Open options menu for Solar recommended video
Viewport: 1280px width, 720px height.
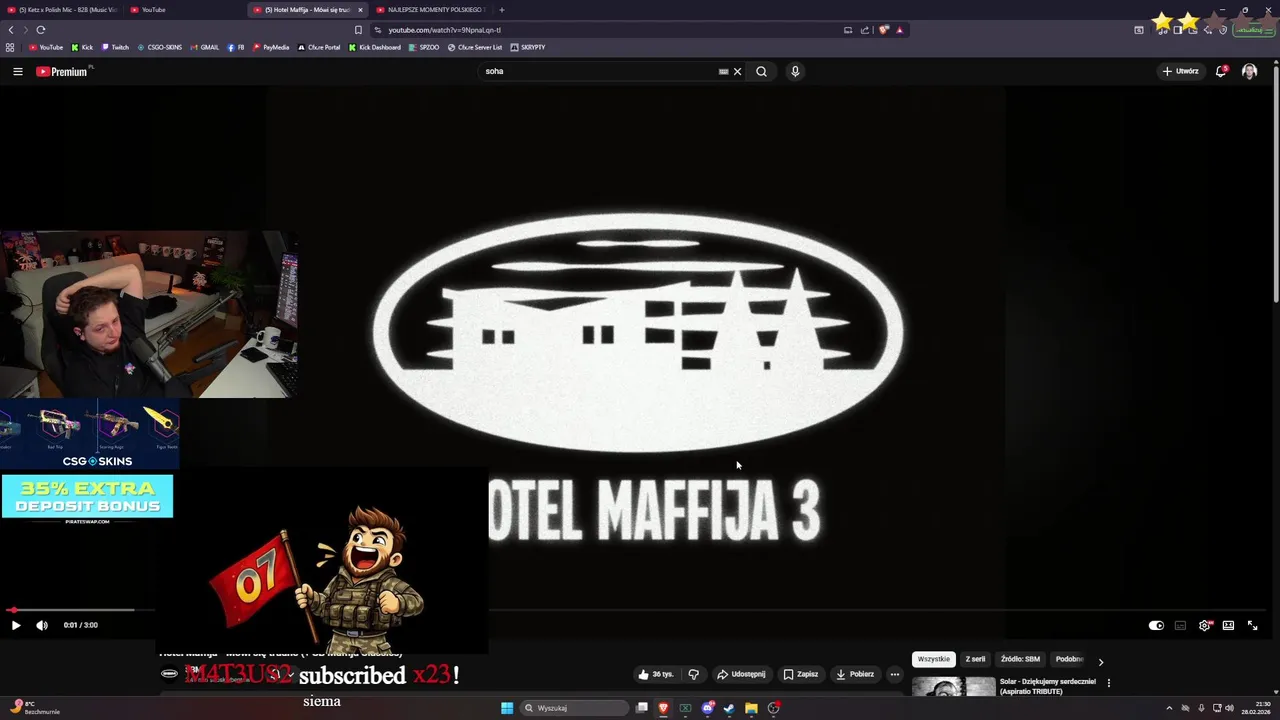1108,683
